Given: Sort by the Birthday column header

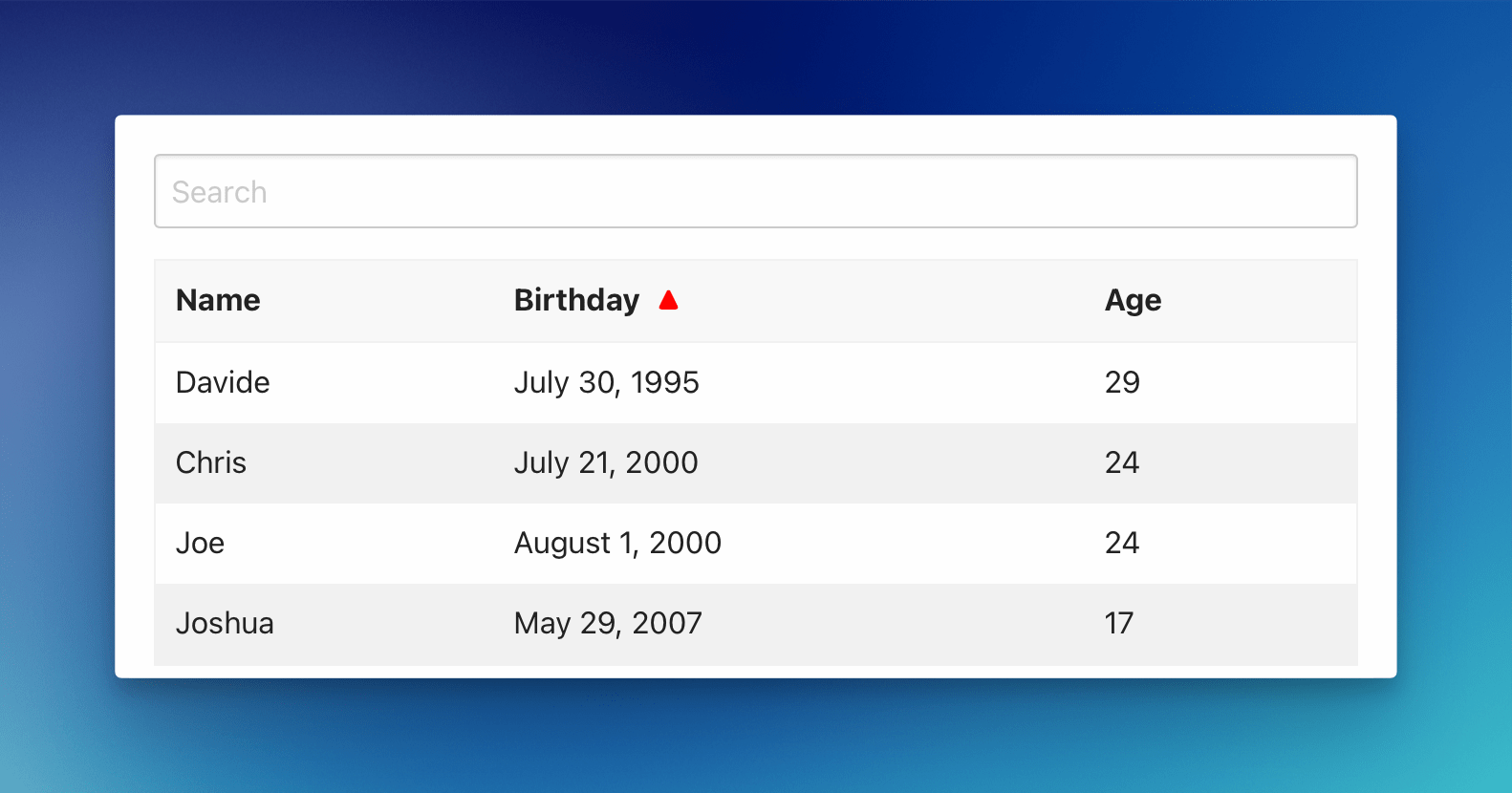Looking at the screenshot, I should [x=576, y=301].
